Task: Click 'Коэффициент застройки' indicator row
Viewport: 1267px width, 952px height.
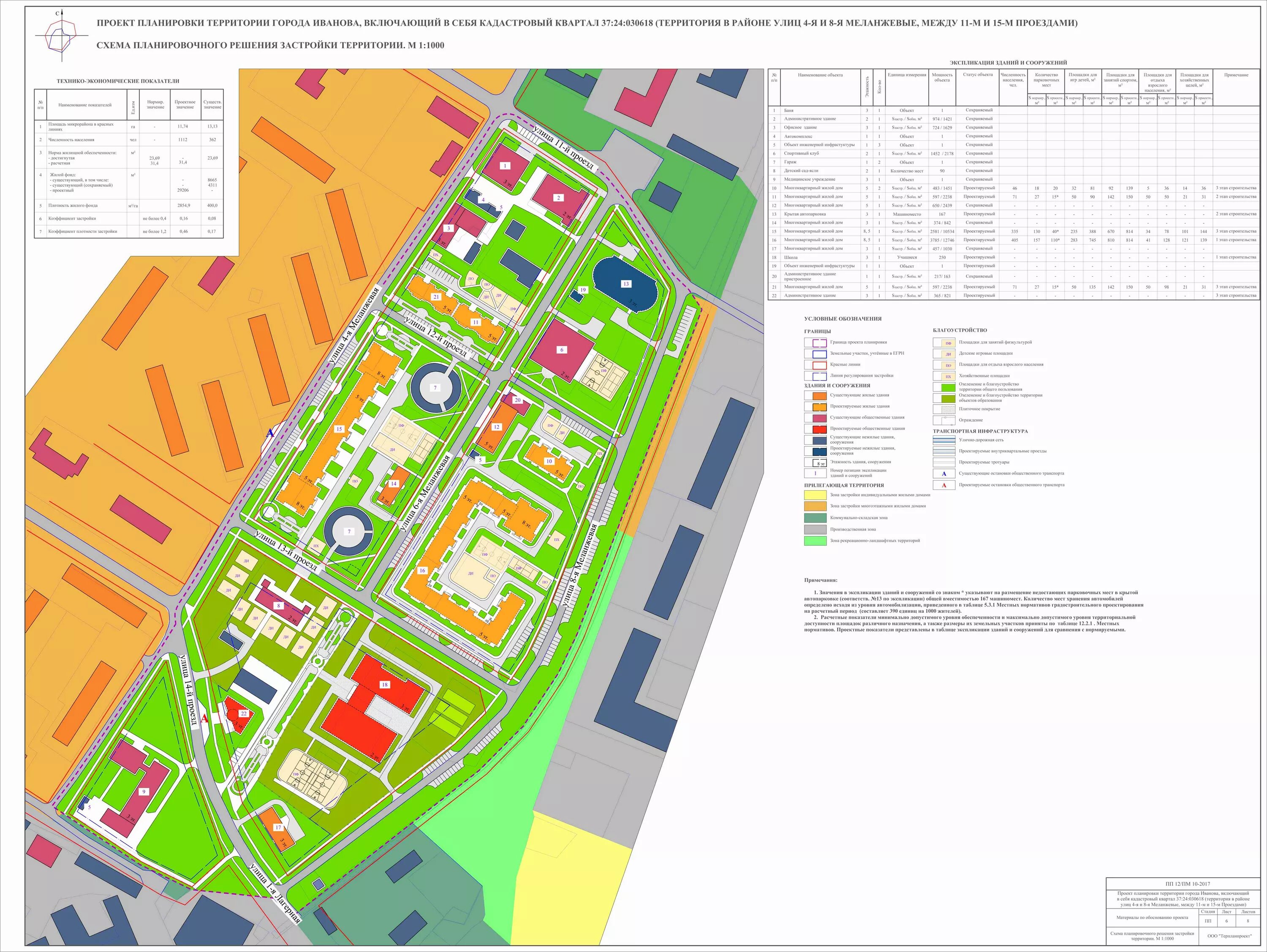Action: 129,219
